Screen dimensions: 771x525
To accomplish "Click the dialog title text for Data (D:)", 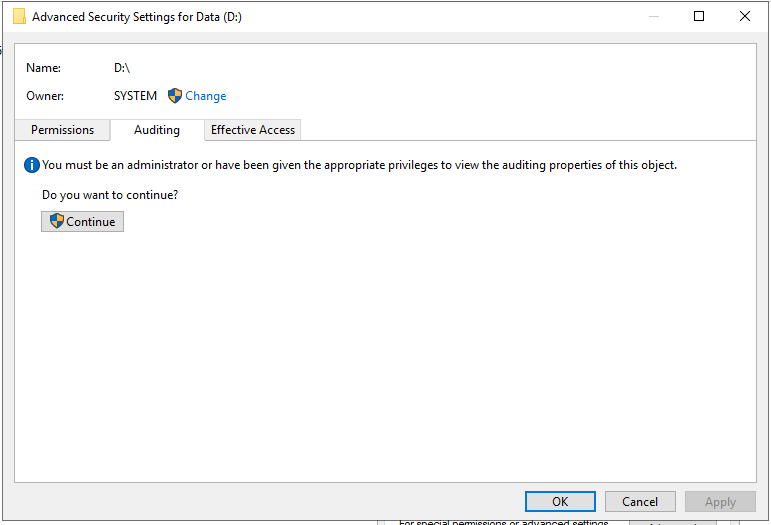I will point(137,17).
